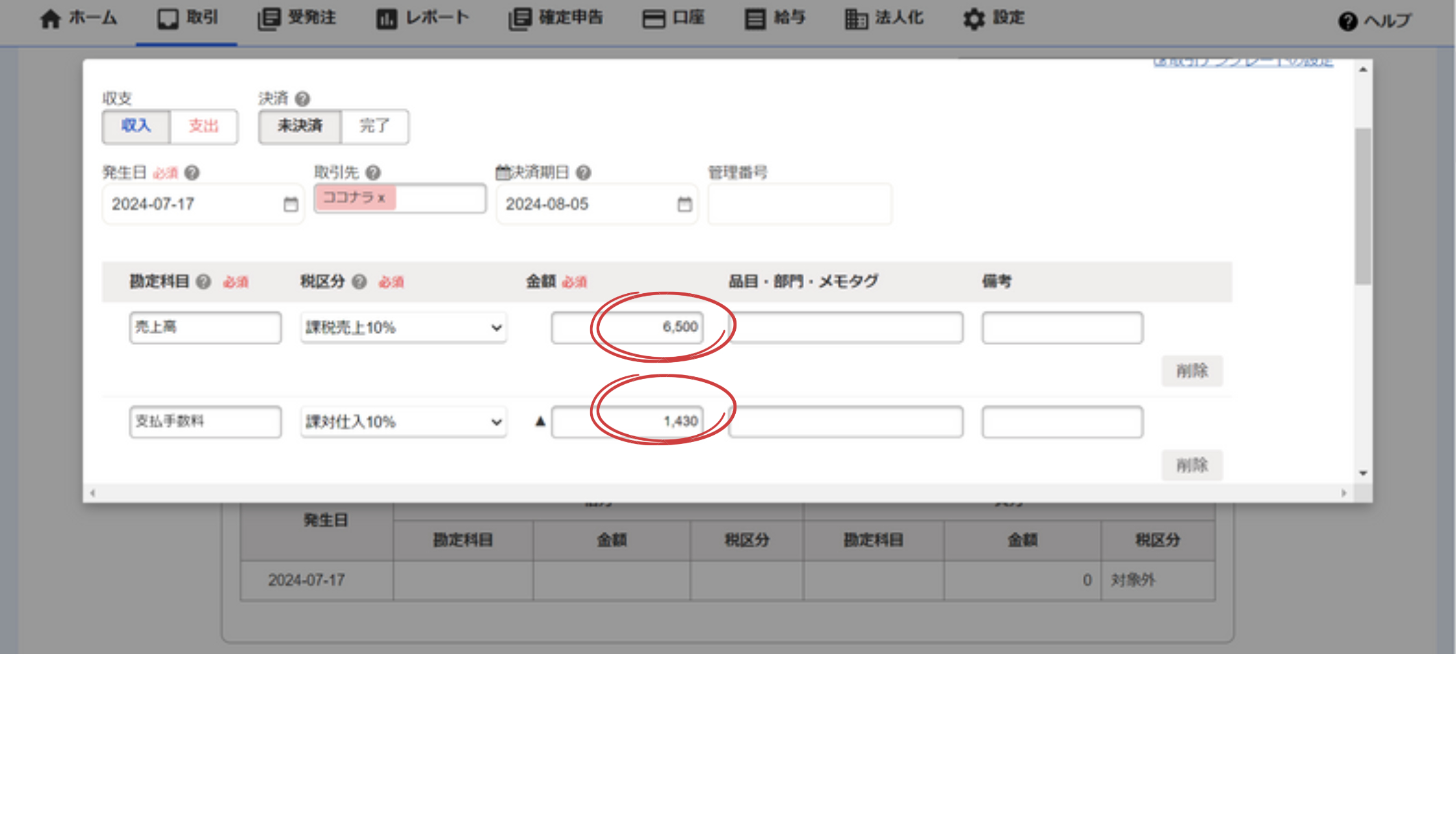1456x819 pixels.
Task: Open the calendar picker for 発生日
Action: click(291, 205)
